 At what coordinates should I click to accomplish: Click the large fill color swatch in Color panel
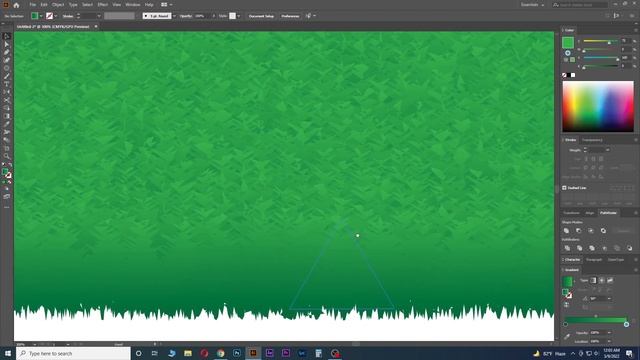tap(568, 42)
